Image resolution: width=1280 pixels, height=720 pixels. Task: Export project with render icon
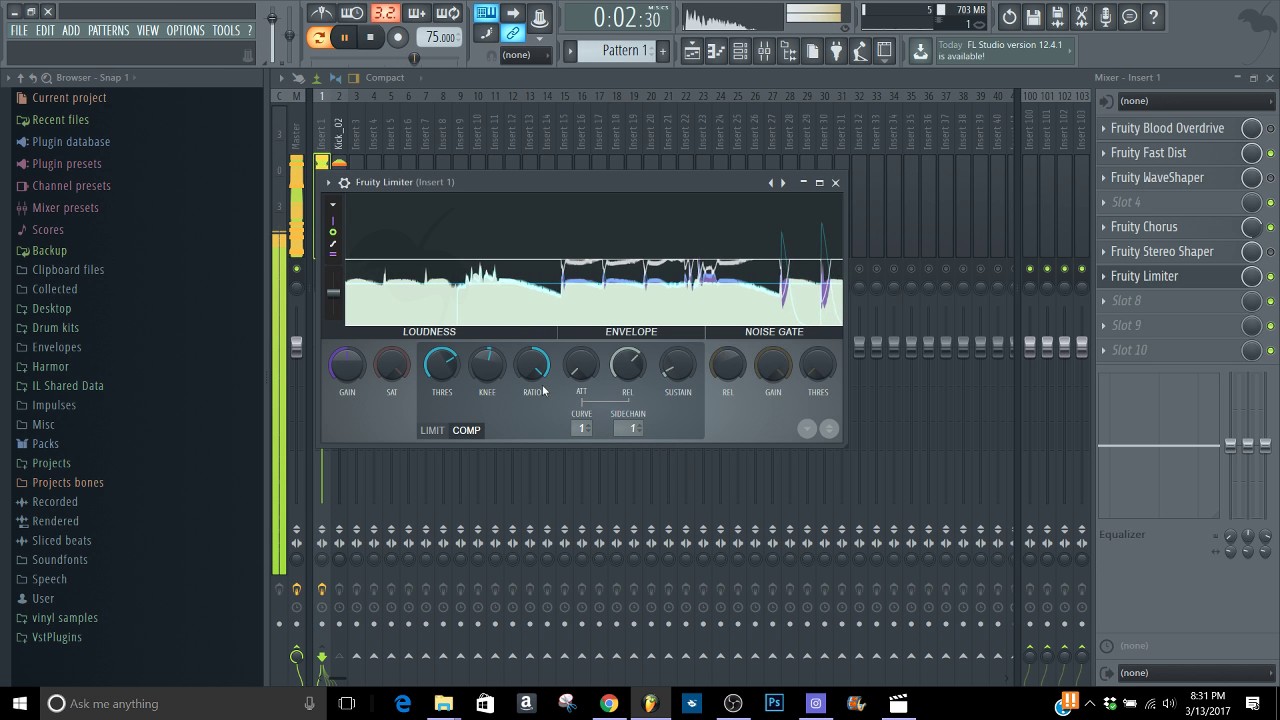coord(1058,17)
